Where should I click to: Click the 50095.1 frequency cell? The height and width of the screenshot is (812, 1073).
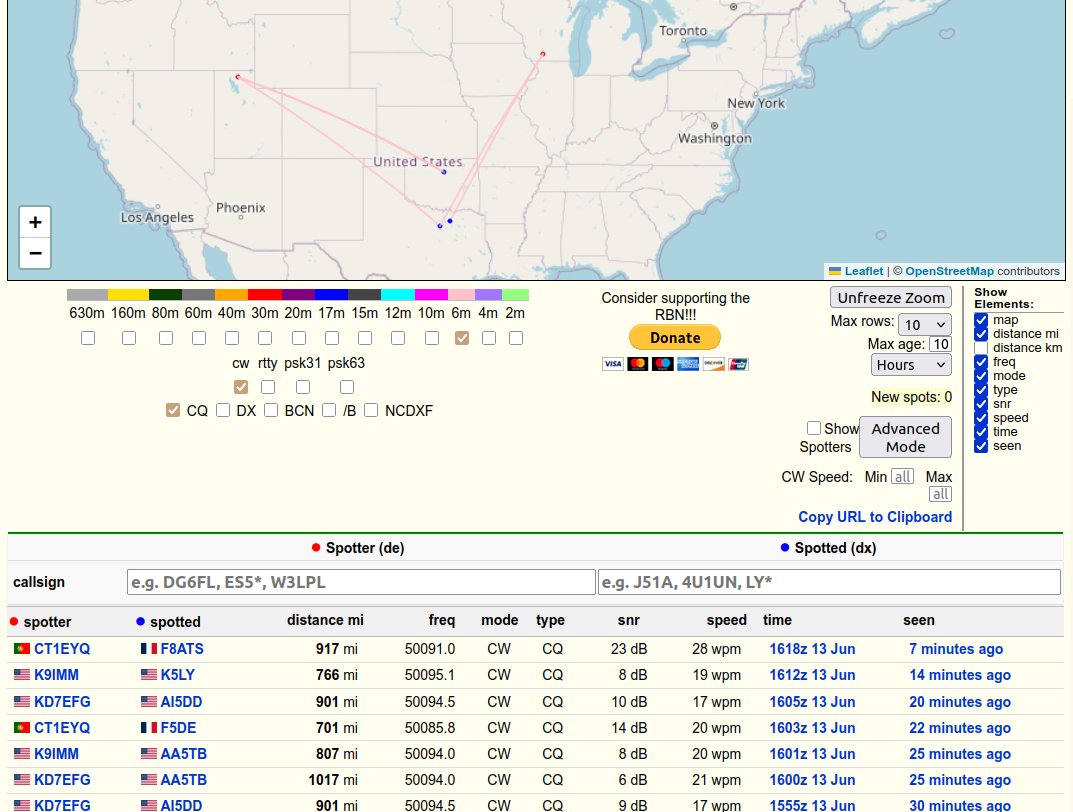coord(430,675)
